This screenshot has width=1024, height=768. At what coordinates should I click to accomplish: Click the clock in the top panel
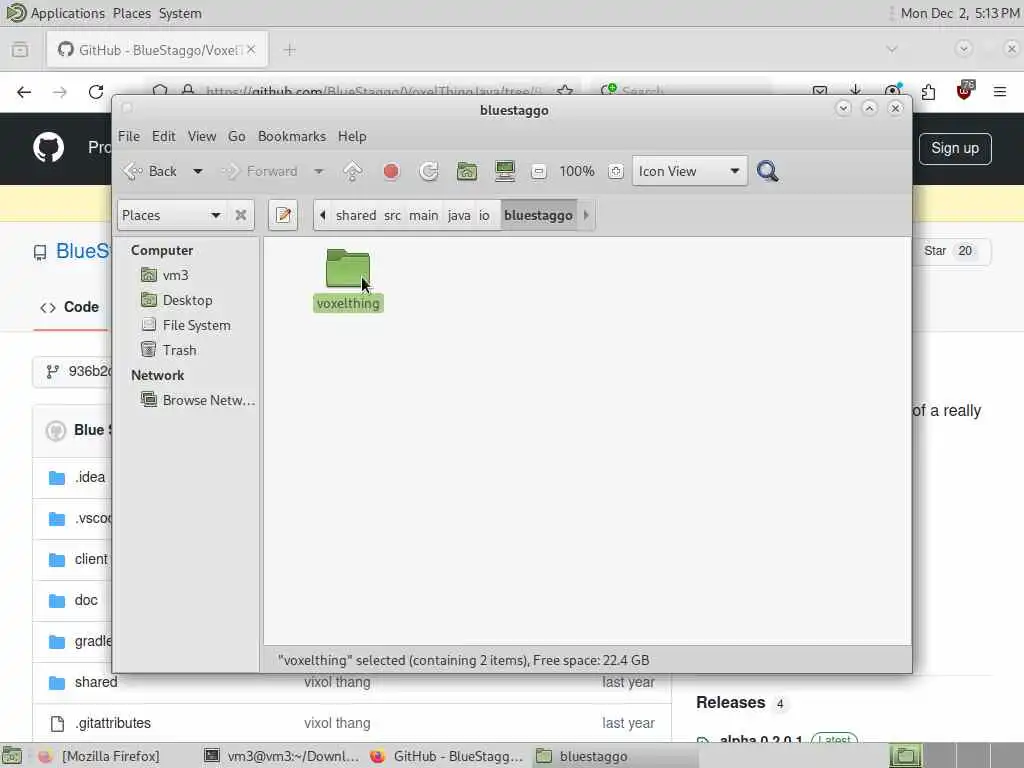coord(959,13)
